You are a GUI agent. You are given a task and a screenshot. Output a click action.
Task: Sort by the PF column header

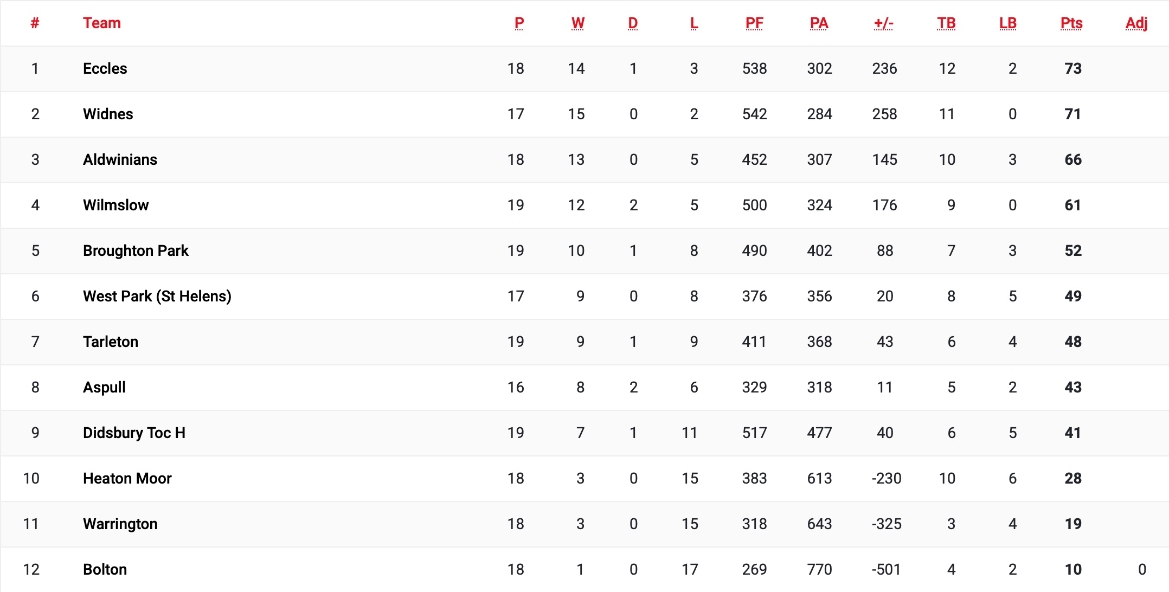tap(754, 23)
